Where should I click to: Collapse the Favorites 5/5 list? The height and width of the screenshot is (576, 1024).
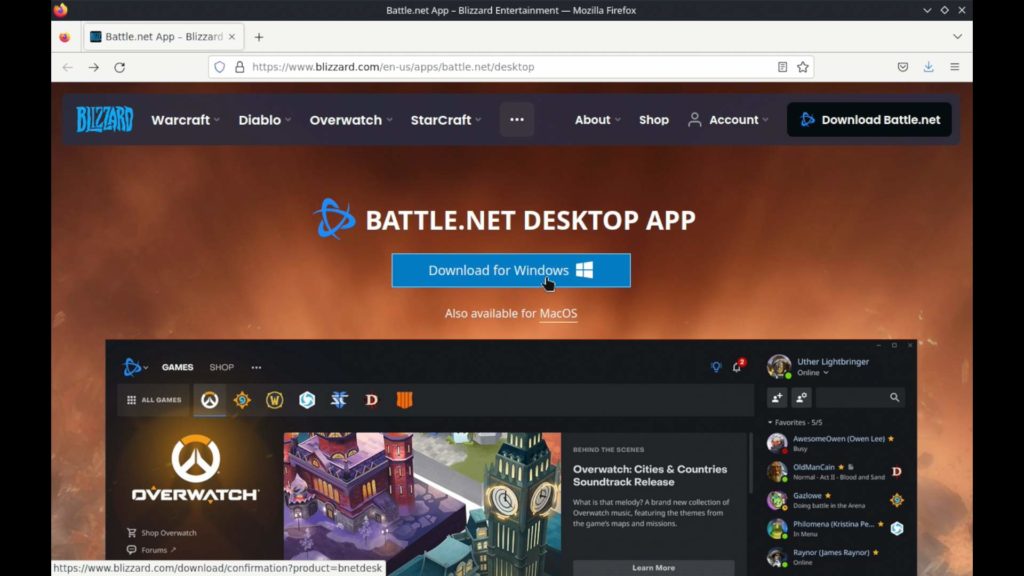point(795,423)
